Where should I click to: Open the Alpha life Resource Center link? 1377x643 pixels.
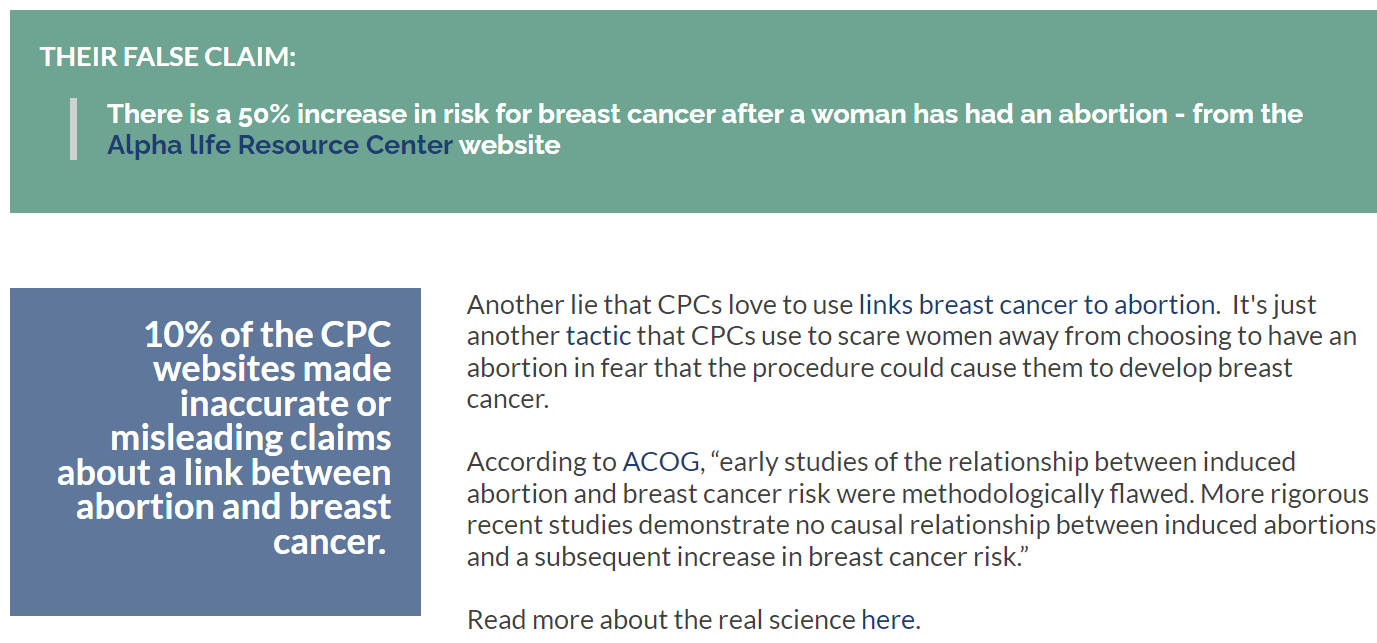coord(280,145)
